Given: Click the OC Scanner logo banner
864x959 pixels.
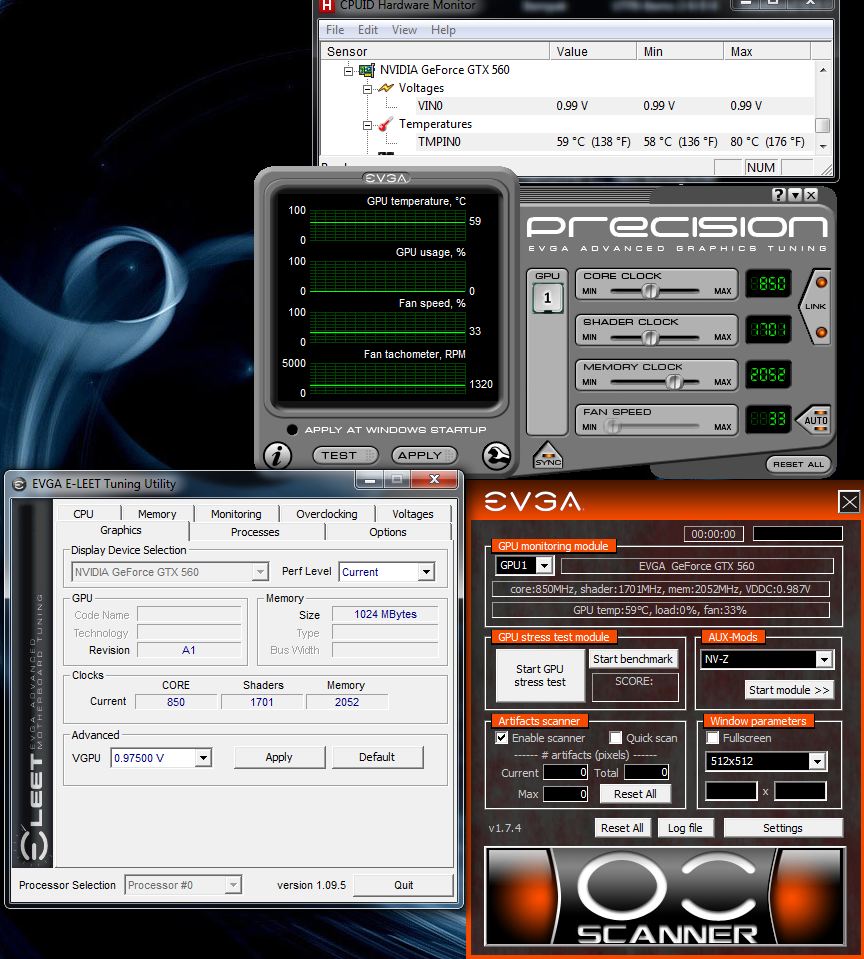Looking at the screenshot, I should click(x=665, y=897).
